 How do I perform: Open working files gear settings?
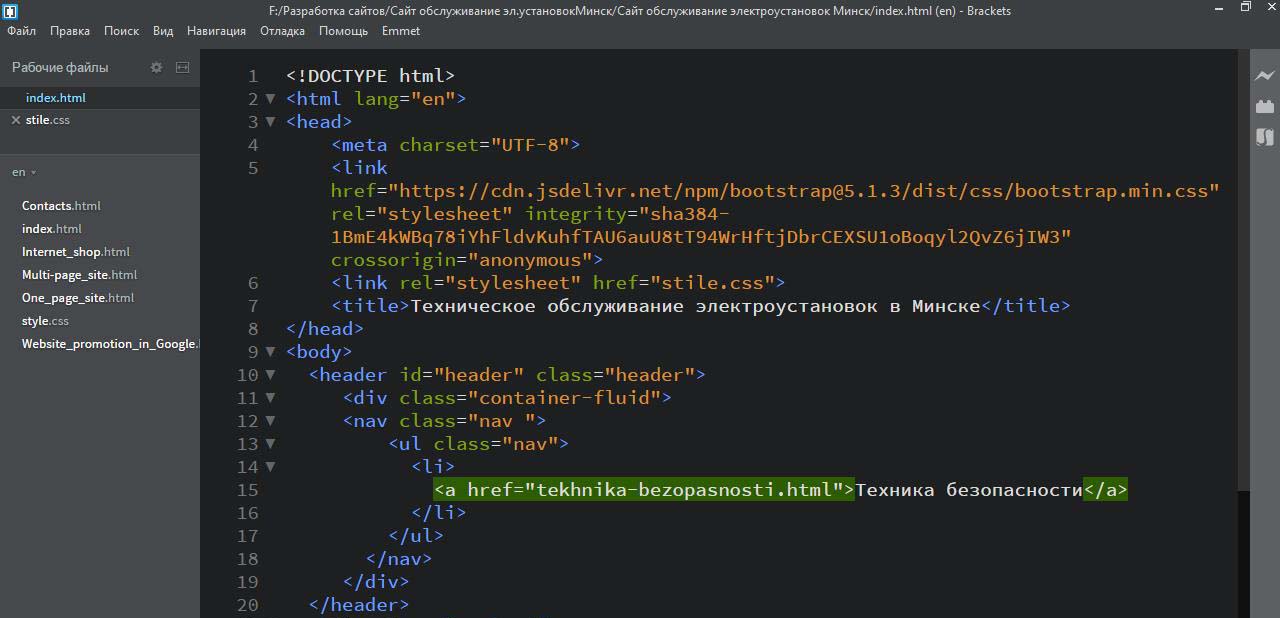click(156, 67)
